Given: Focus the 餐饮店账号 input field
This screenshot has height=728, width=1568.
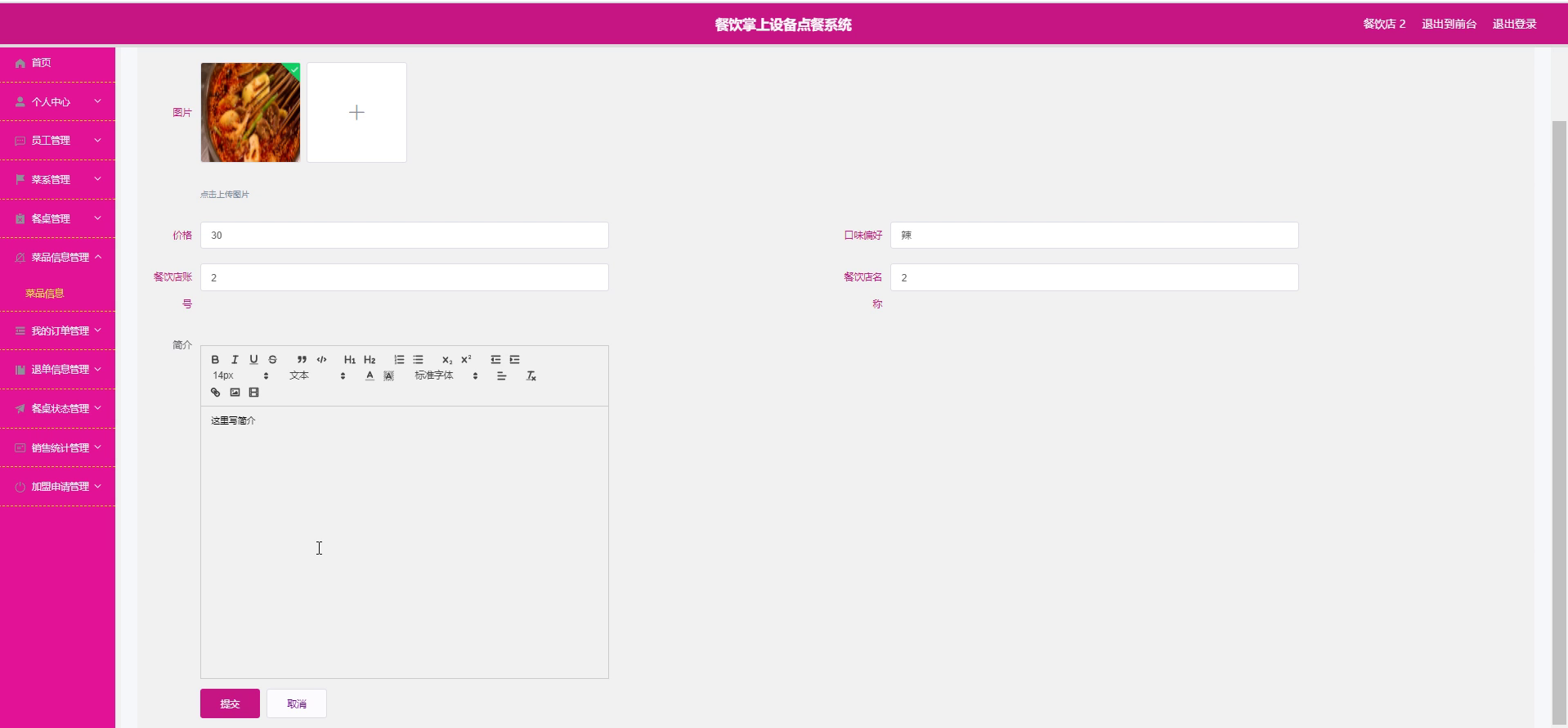Looking at the screenshot, I should [405, 277].
